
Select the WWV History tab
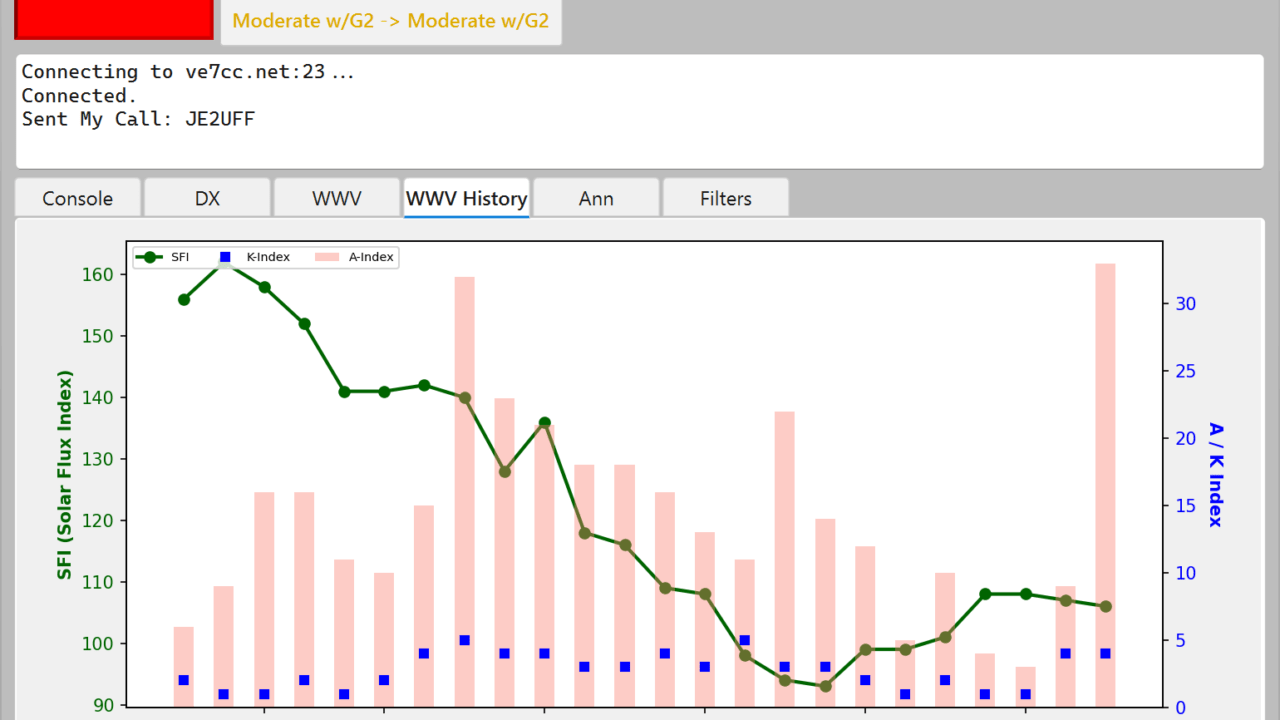466,197
